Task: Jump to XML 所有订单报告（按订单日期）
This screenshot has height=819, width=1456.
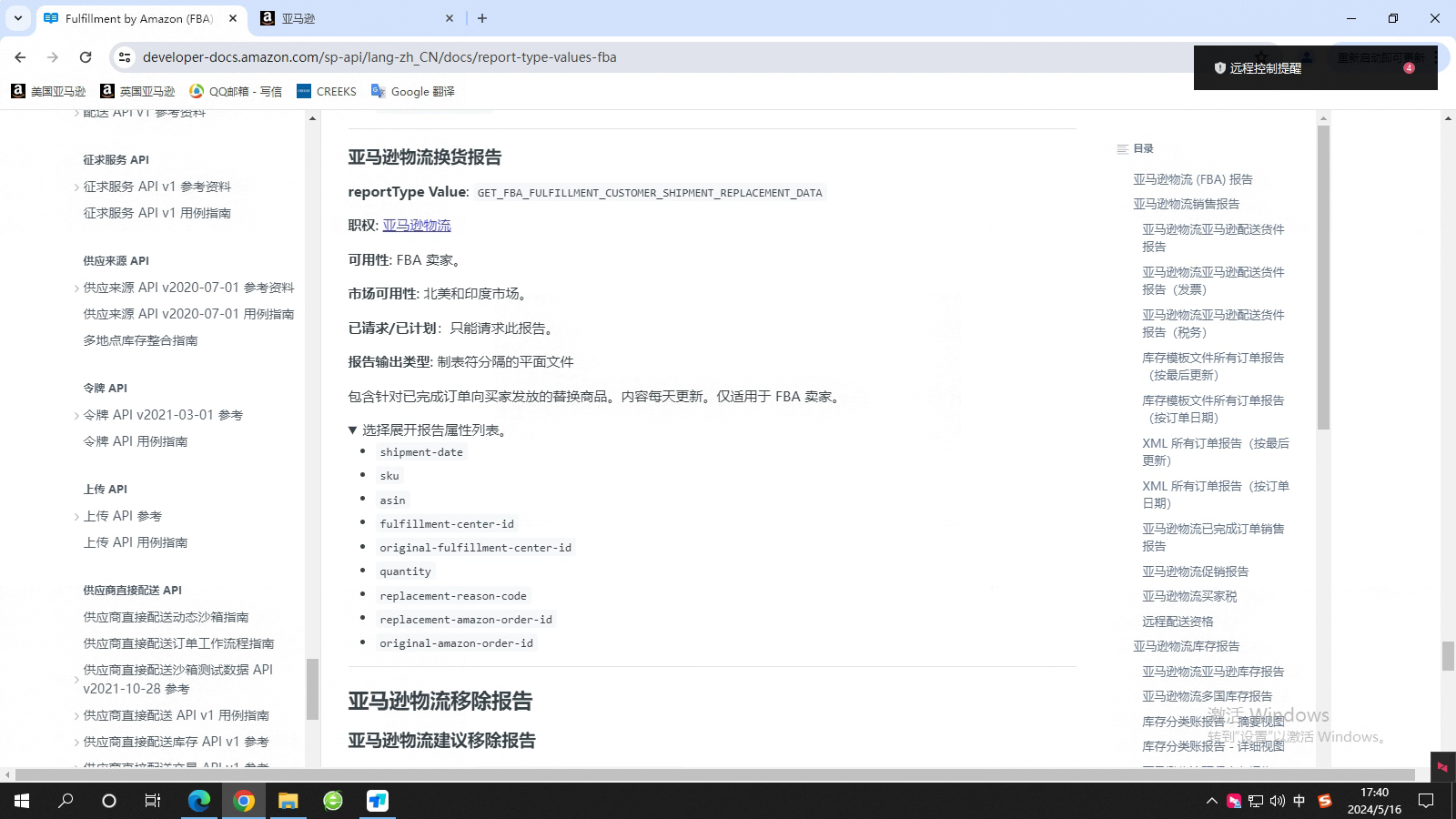Action: pyautogui.click(x=1216, y=494)
